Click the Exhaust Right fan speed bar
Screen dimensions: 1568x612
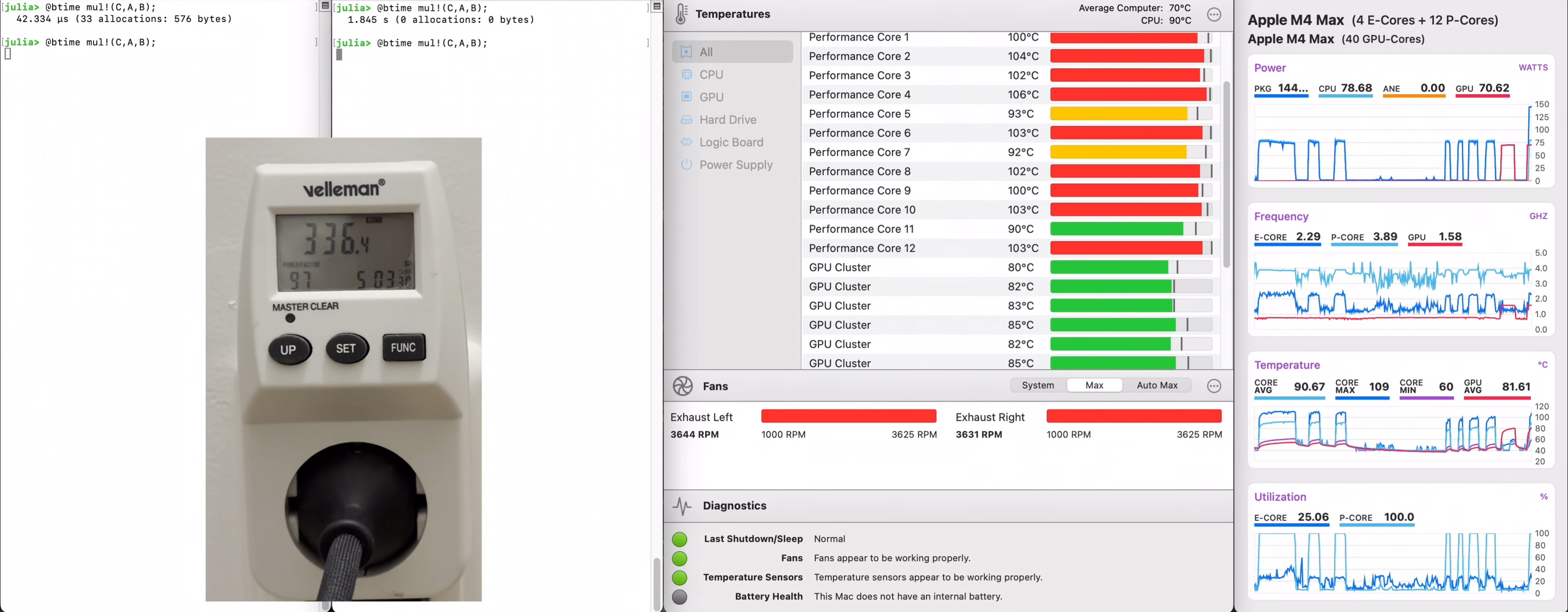click(1134, 416)
